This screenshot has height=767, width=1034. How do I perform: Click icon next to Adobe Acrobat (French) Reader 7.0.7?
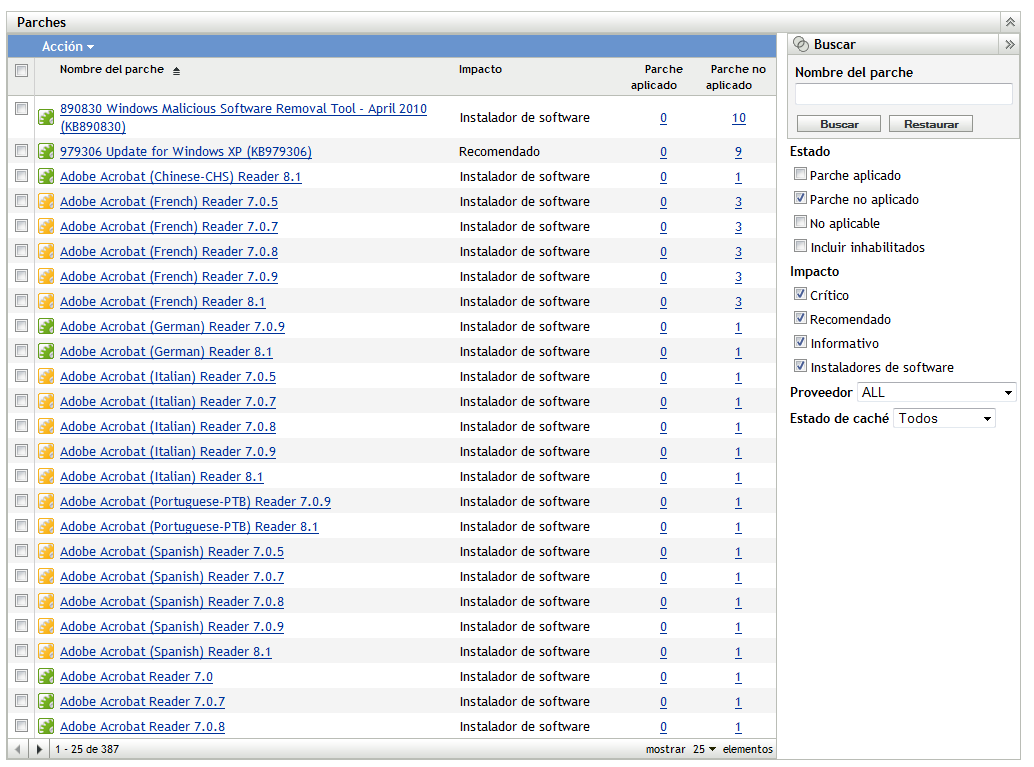[46, 227]
